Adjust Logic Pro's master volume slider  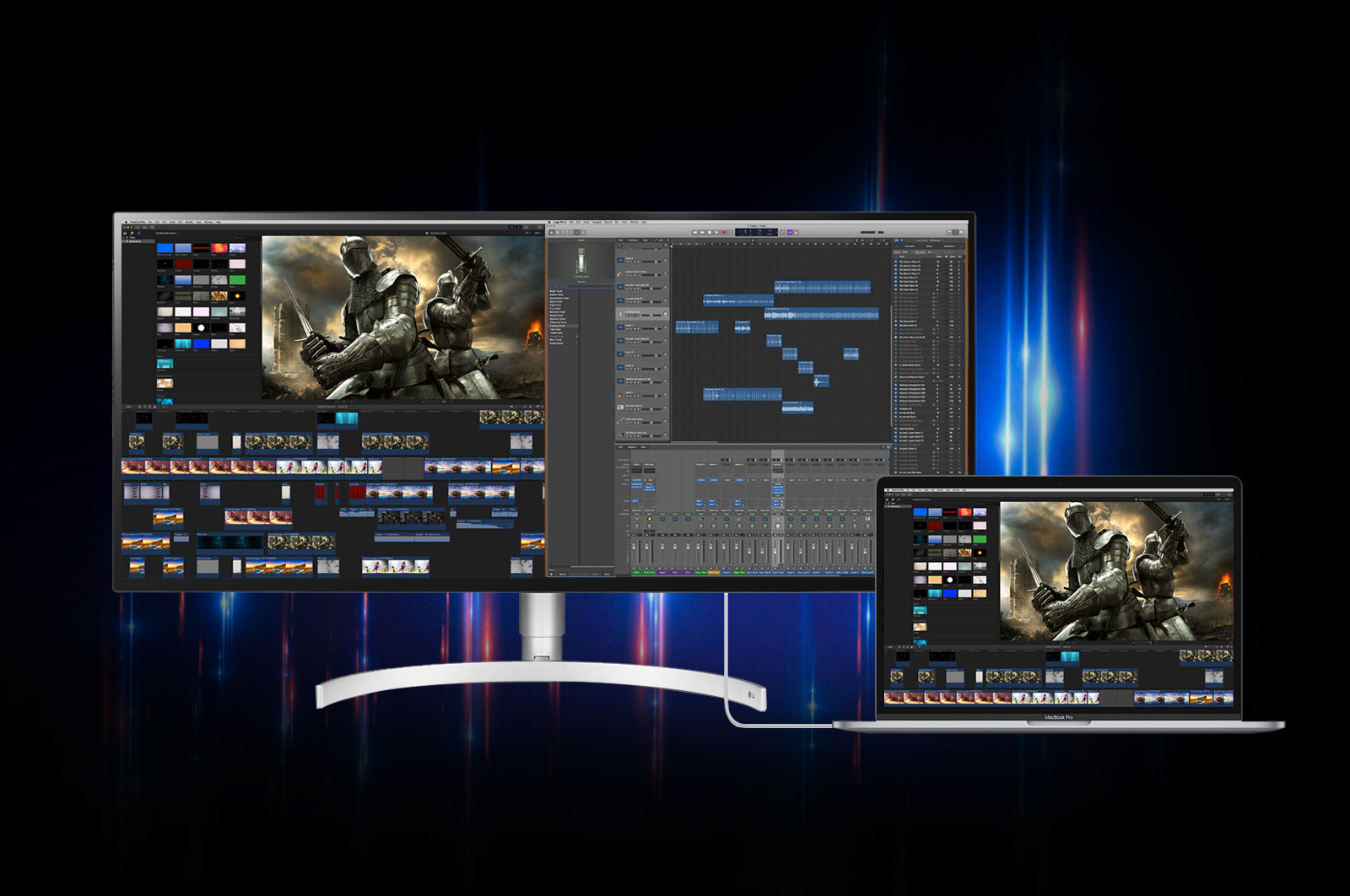(x=872, y=232)
